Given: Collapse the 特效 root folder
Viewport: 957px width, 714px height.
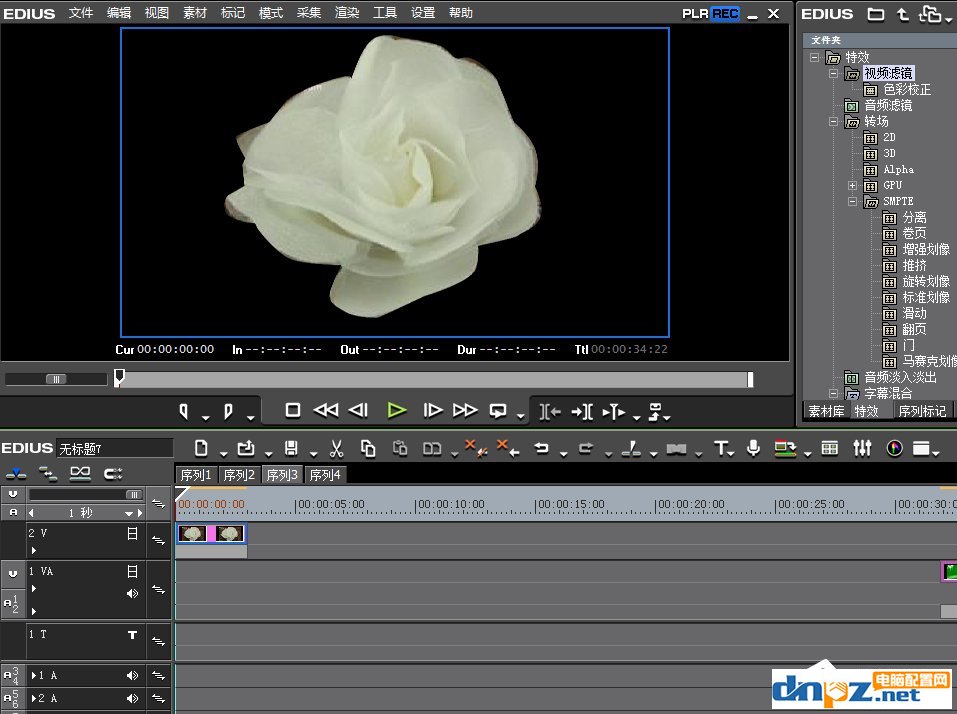Looking at the screenshot, I should click(x=814, y=57).
